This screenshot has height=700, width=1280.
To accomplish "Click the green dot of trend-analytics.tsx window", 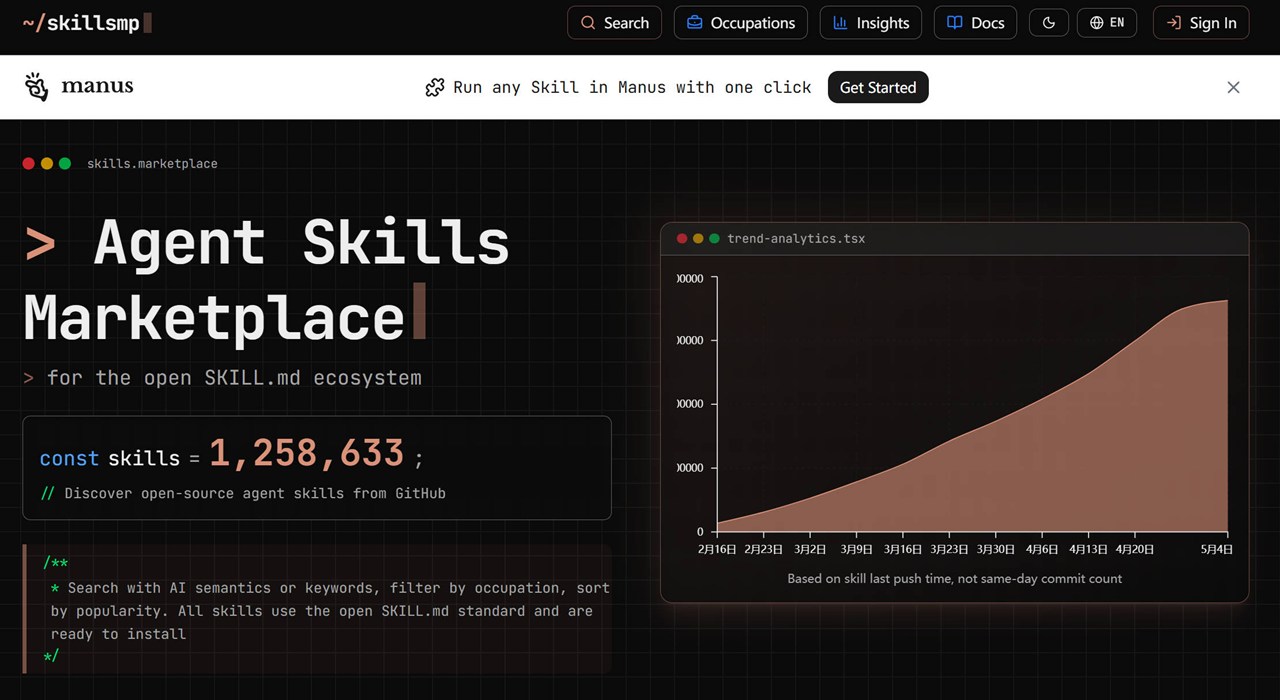I will (x=714, y=238).
